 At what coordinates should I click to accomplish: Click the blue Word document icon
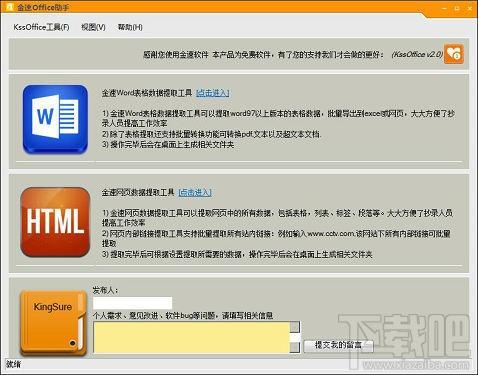[55, 119]
